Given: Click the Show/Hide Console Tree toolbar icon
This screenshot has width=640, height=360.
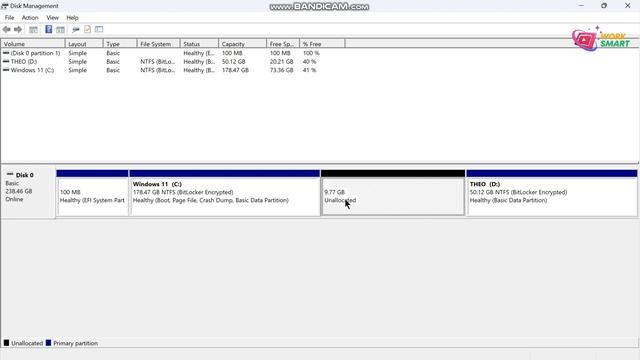Looking at the screenshot, I should (x=33, y=29).
